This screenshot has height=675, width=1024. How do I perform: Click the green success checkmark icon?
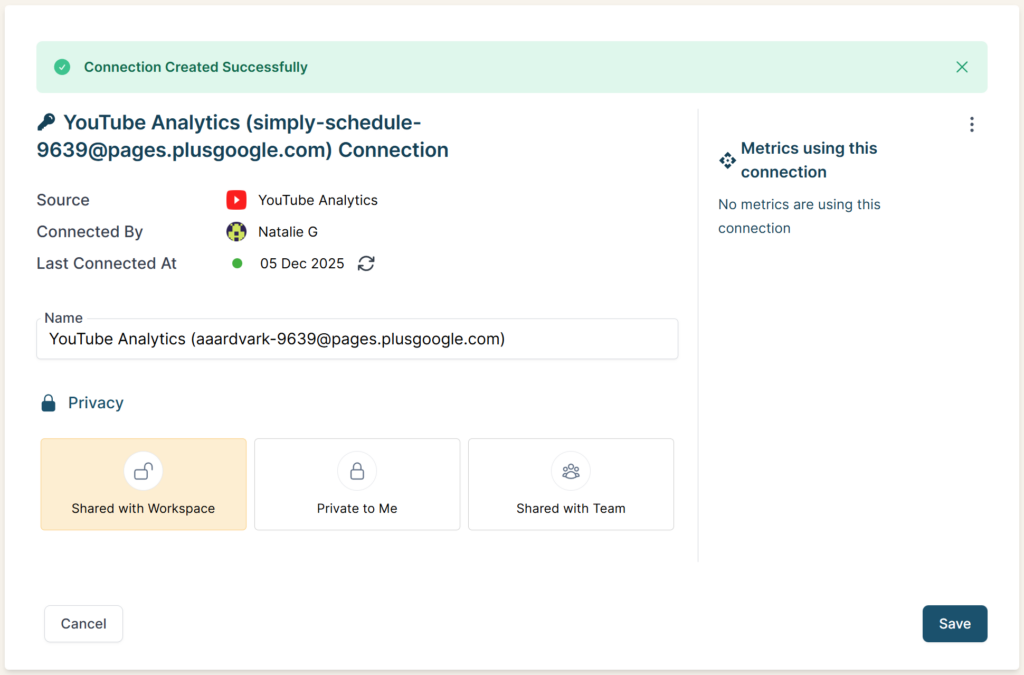[x=62, y=67]
